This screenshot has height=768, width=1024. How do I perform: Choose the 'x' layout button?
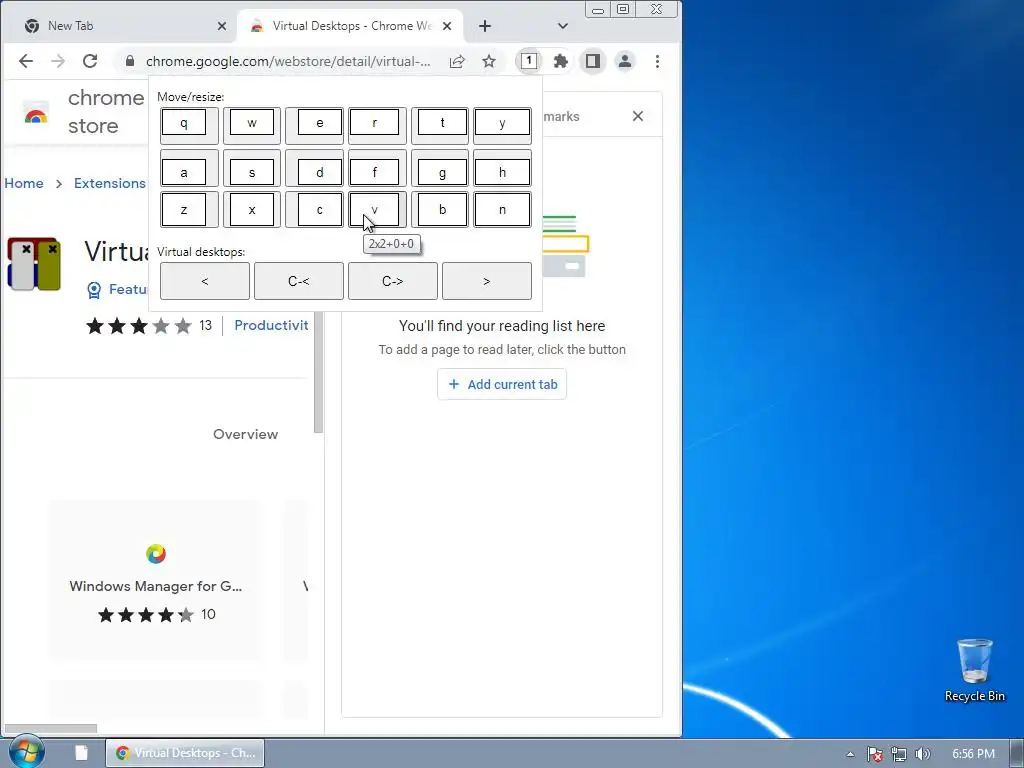click(x=252, y=210)
